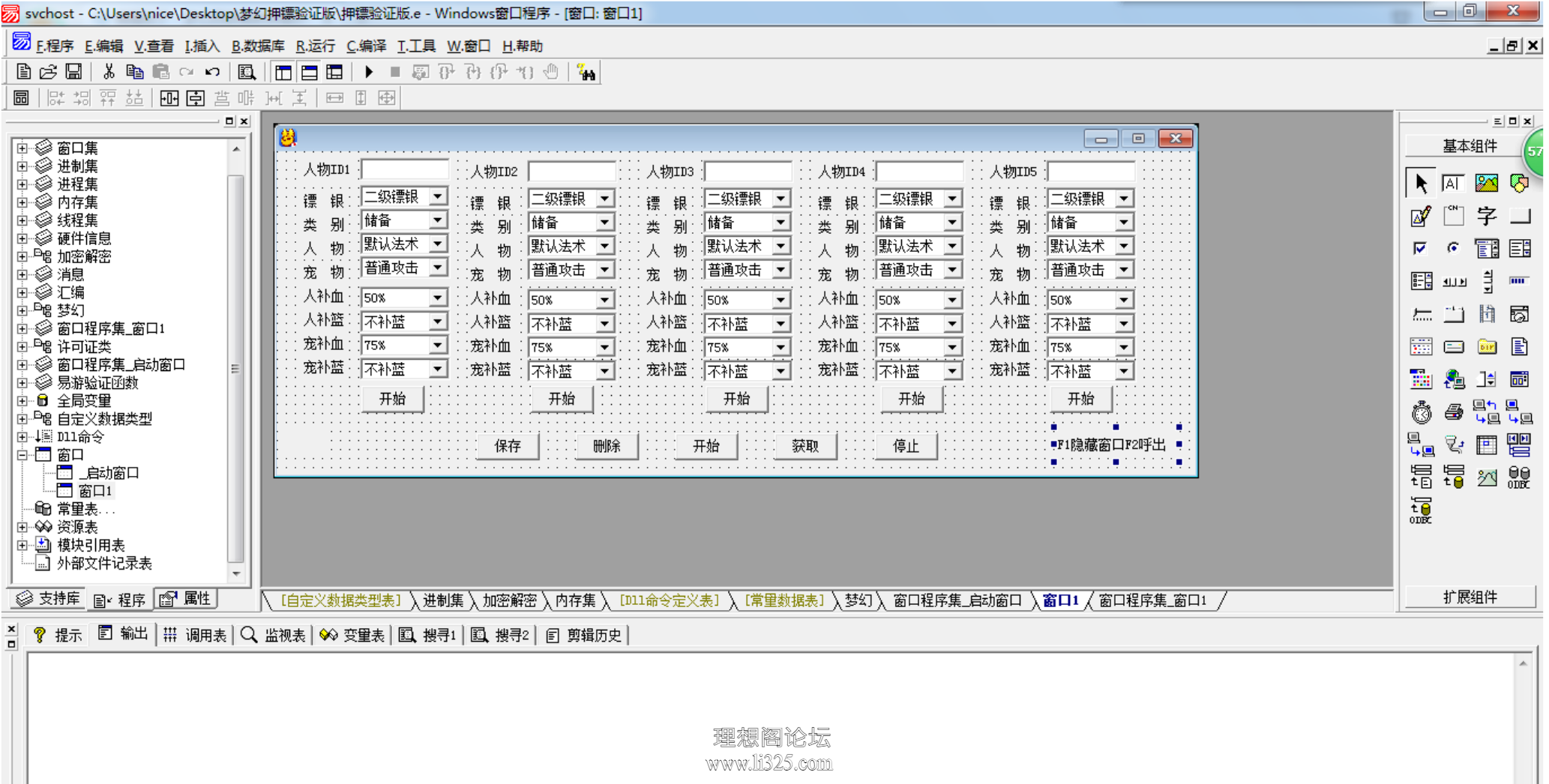Click the 开始 button under 人物ID1 column

tap(392, 399)
